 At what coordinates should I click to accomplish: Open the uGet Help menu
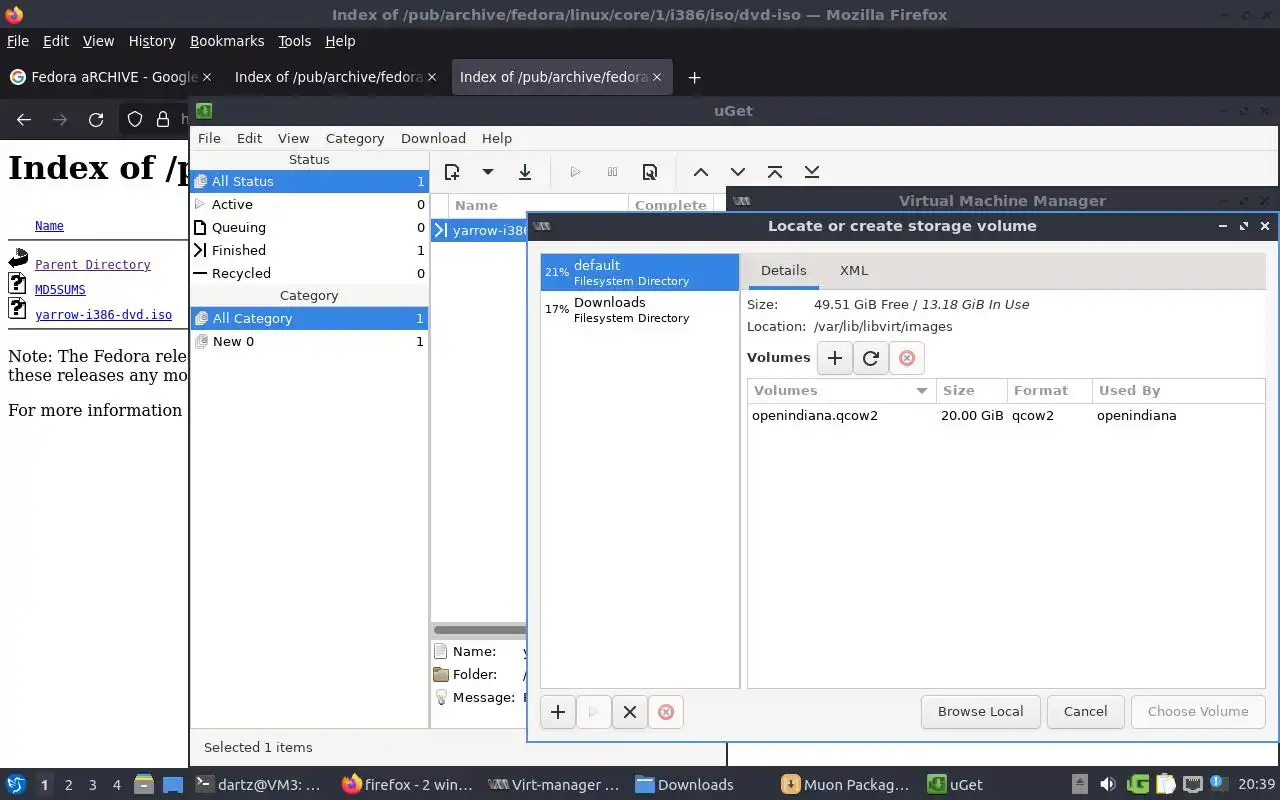point(497,139)
